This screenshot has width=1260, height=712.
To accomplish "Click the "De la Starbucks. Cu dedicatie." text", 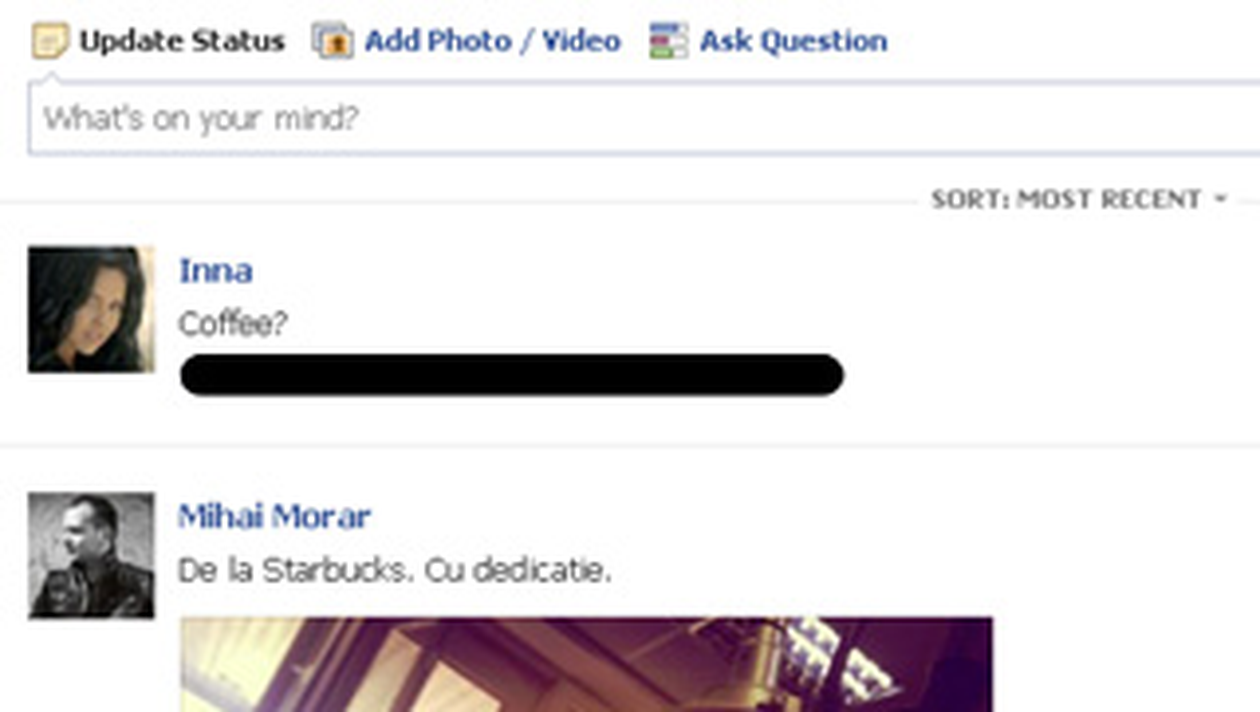I will pyautogui.click(x=394, y=571).
